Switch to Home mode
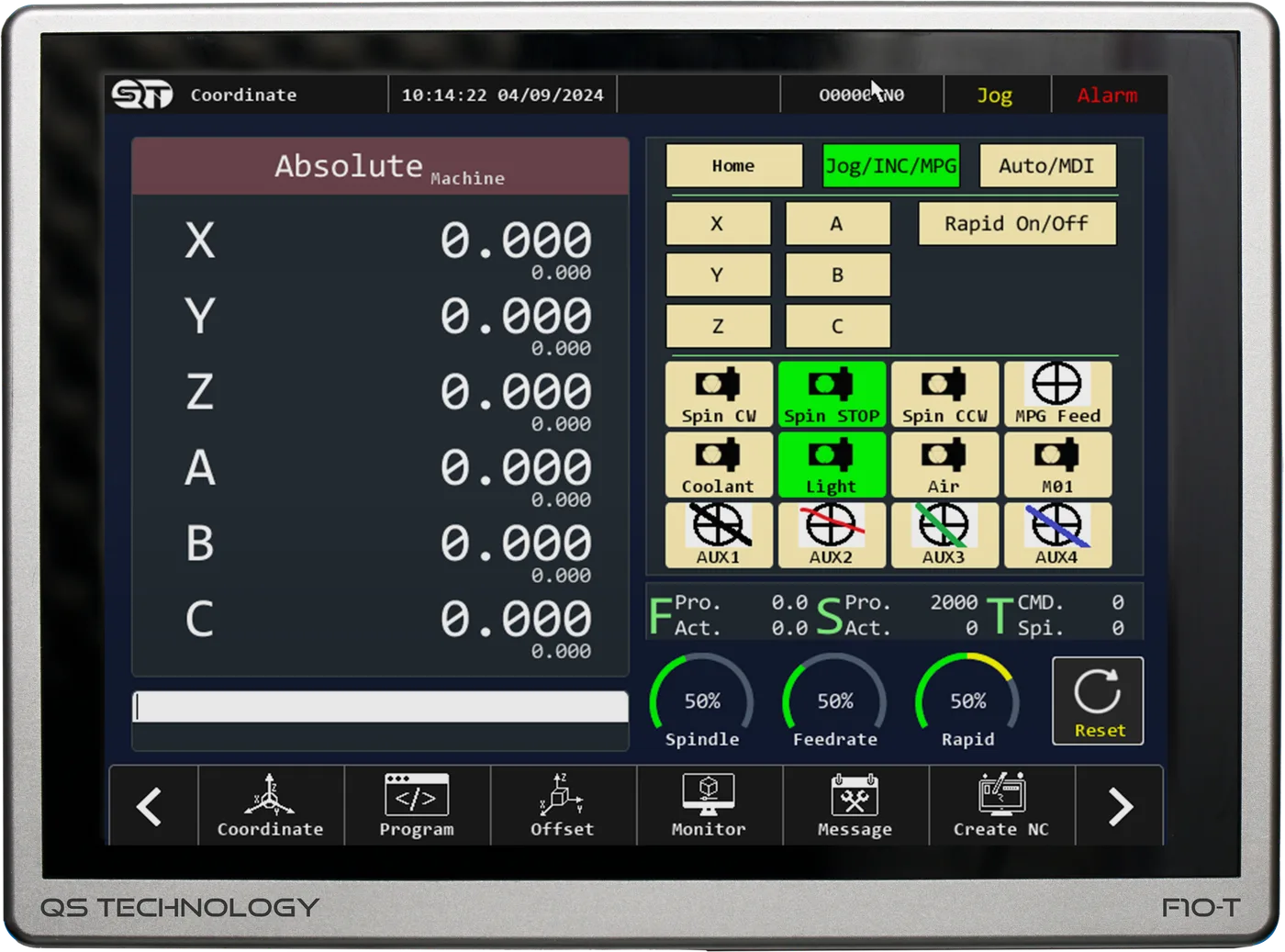 coord(733,166)
